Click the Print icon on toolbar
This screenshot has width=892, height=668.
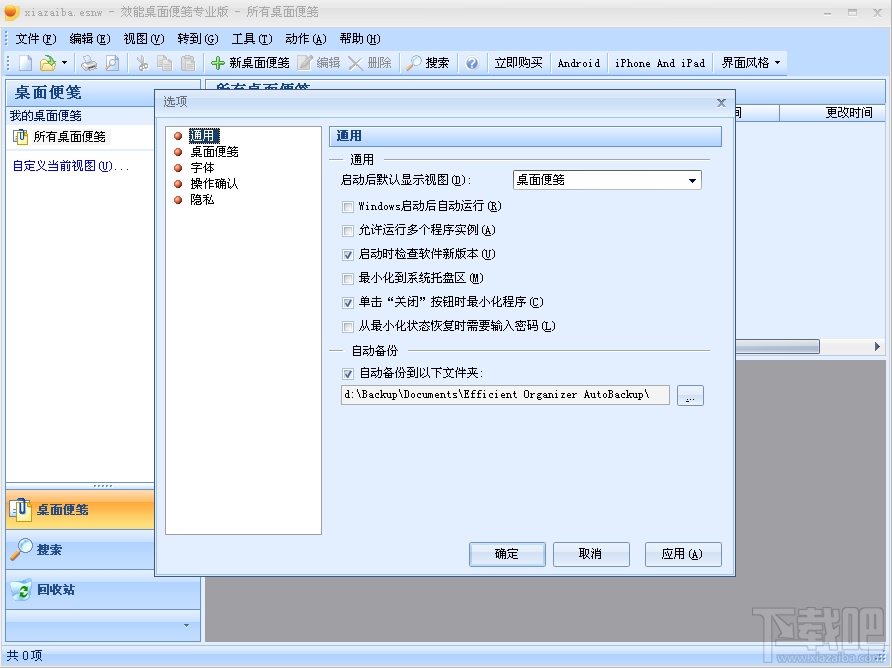88,62
